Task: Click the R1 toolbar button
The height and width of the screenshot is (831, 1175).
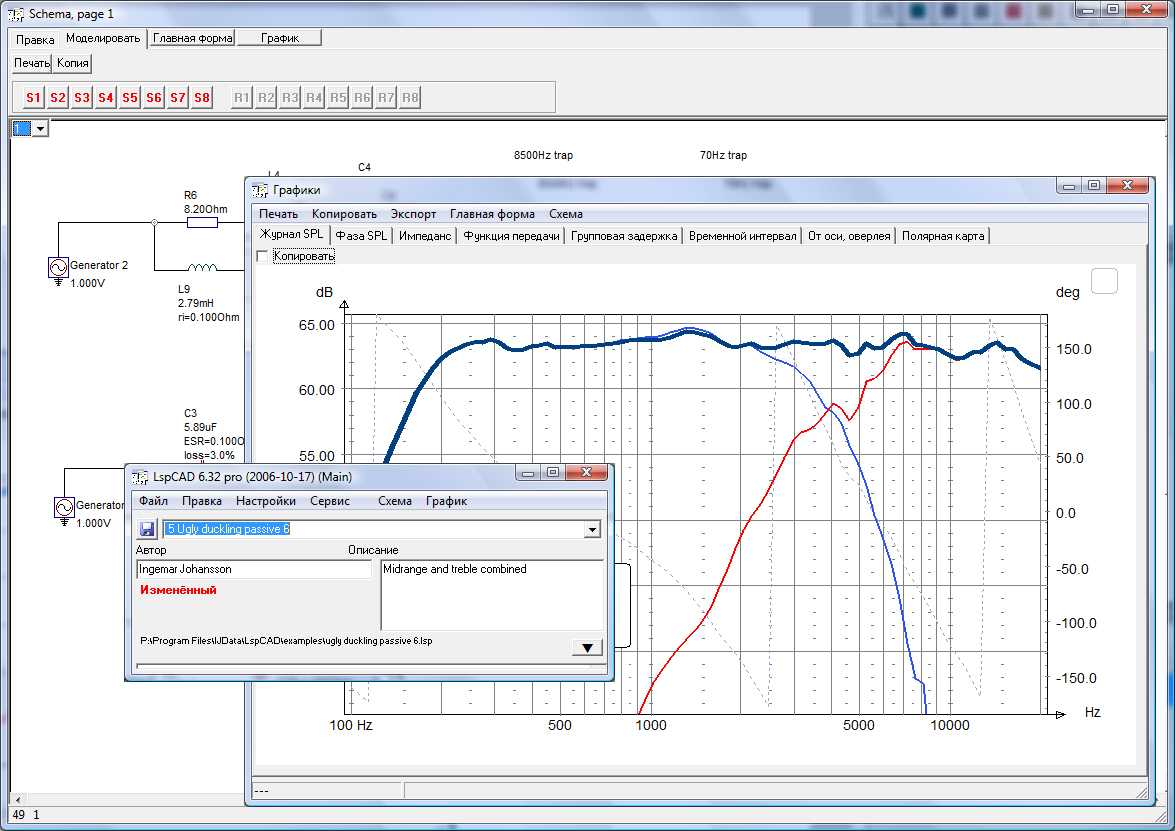Action: click(x=241, y=97)
